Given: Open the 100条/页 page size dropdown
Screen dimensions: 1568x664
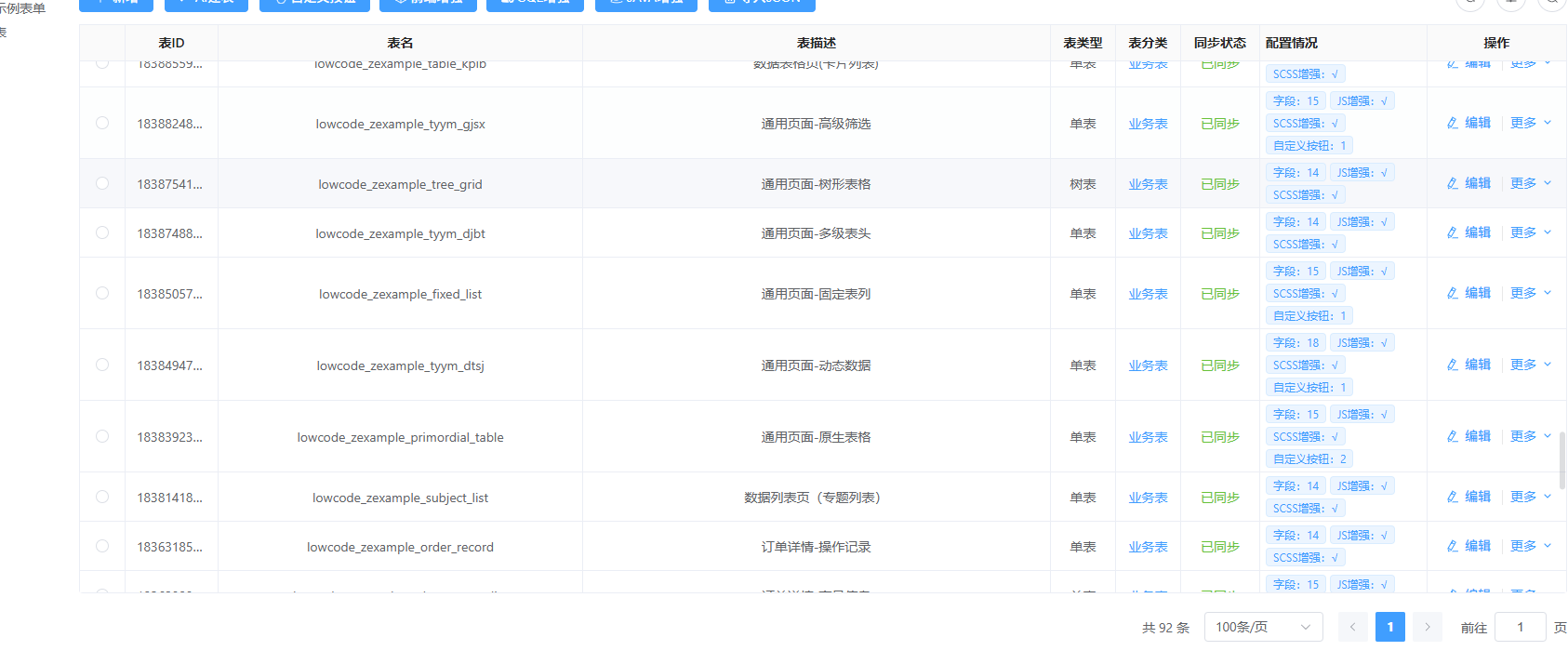Looking at the screenshot, I should [x=1263, y=627].
